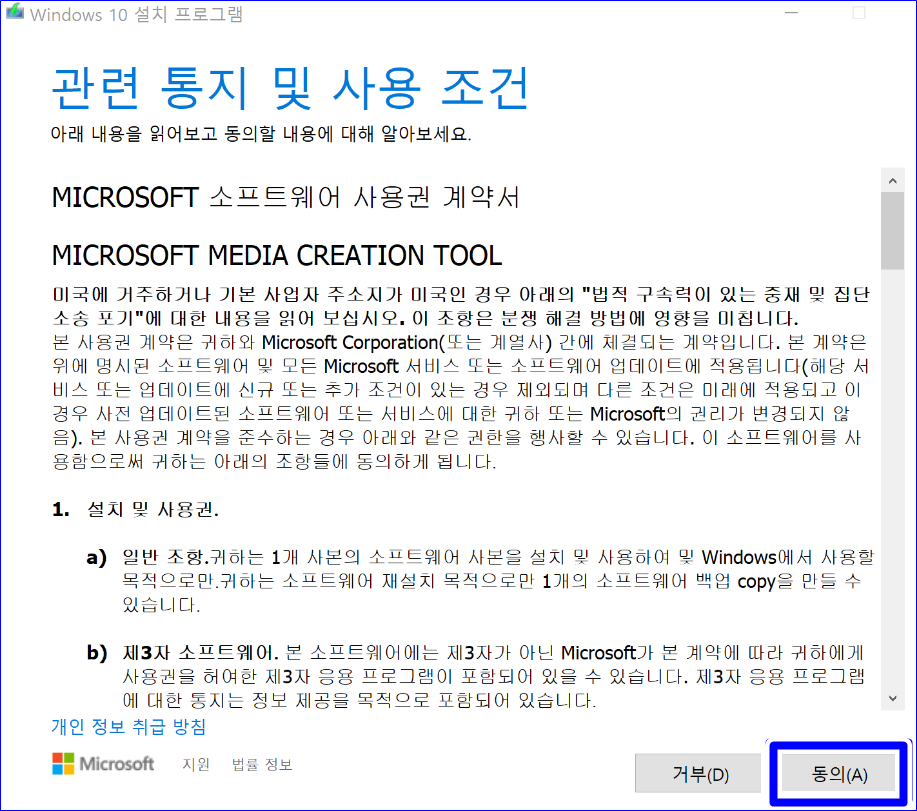Image resolution: width=917 pixels, height=811 pixels.
Task: Click the license text scrollbar thumb
Action: point(892,231)
